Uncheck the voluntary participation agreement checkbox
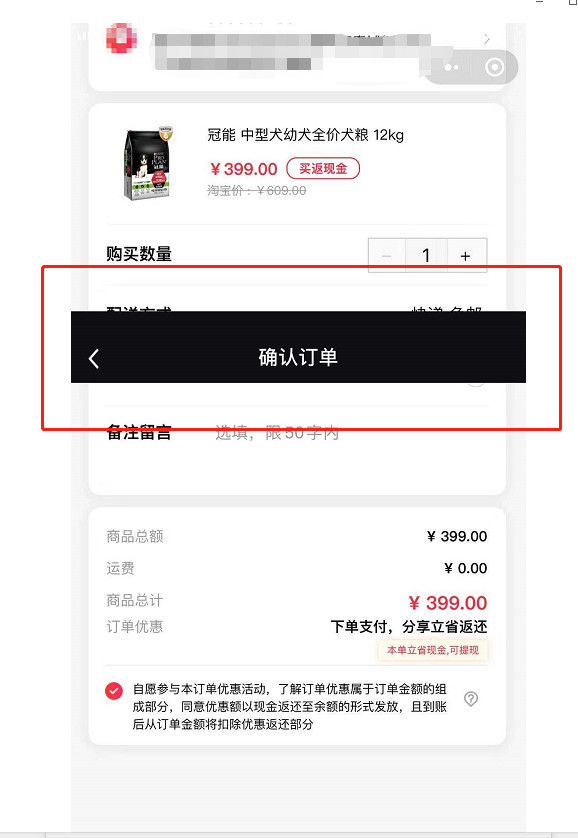 114,690
